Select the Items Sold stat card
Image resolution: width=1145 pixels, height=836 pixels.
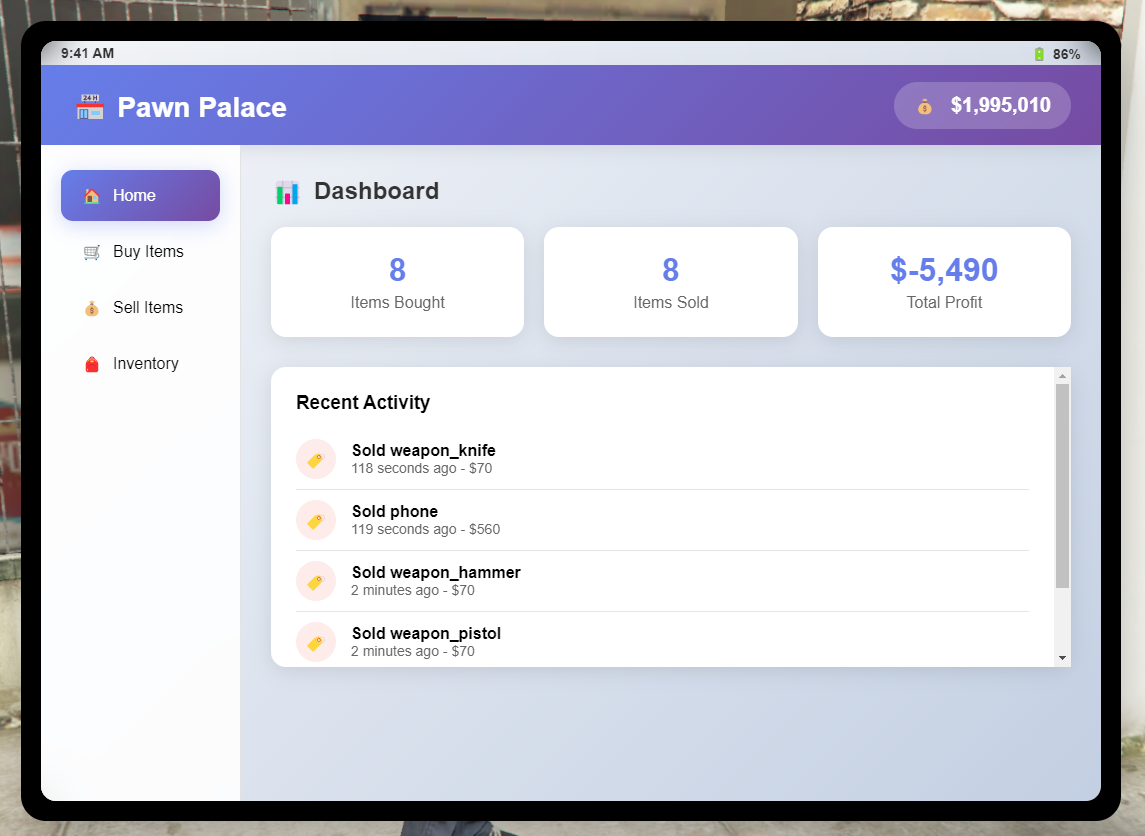click(670, 282)
